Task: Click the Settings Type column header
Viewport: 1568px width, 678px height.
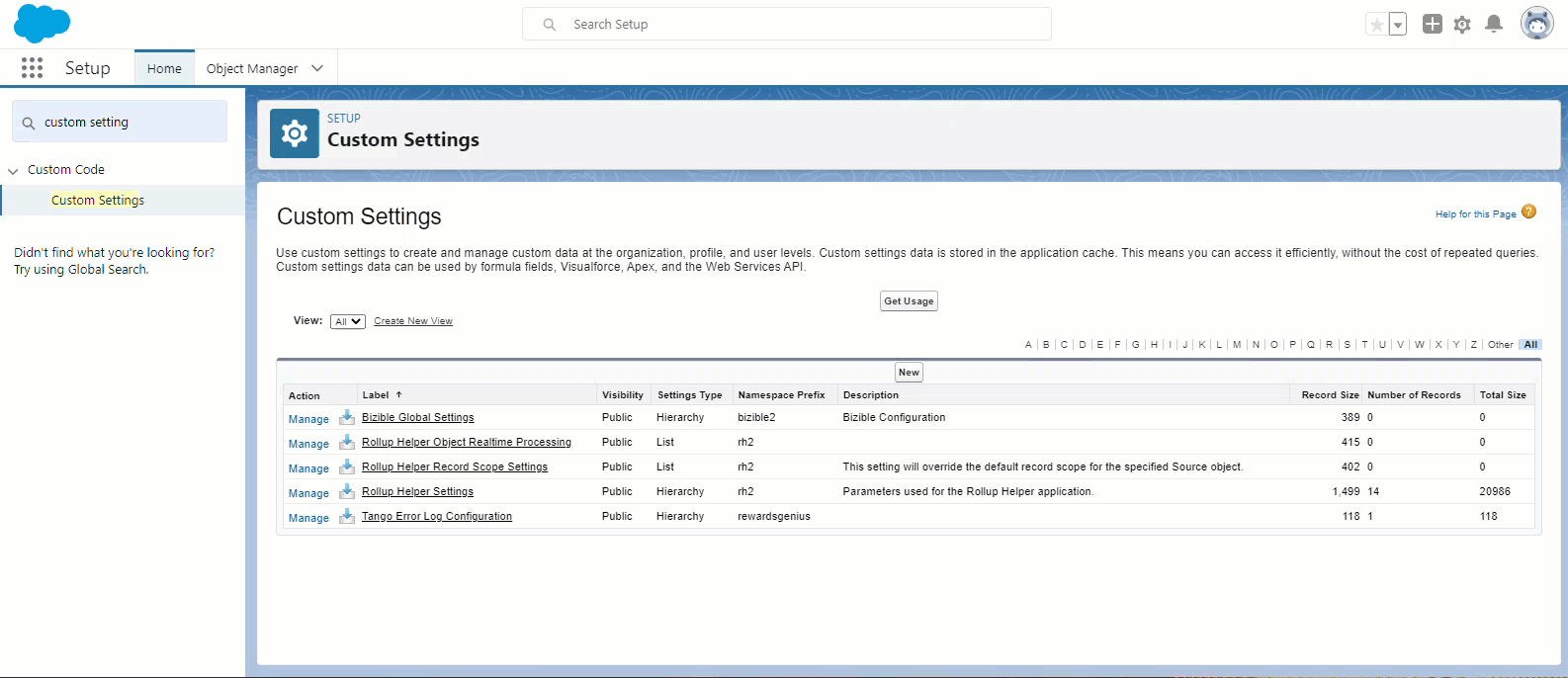Action: tap(690, 394)
